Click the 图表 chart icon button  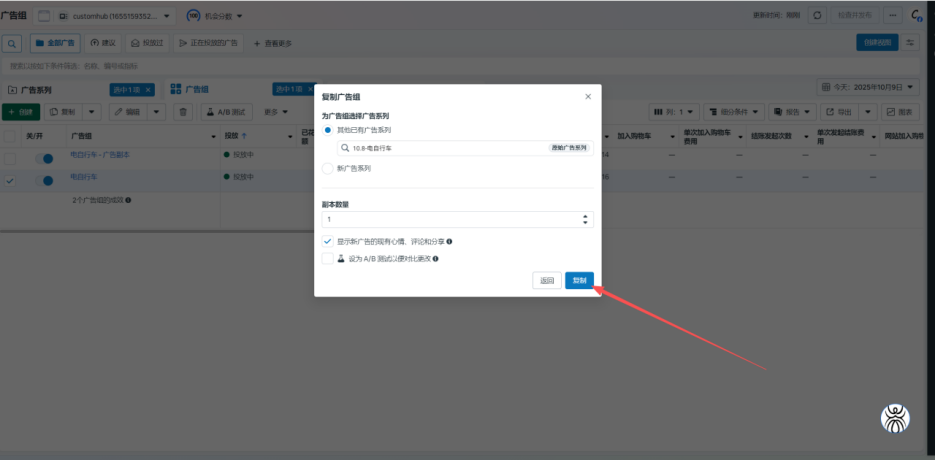[x=900, y=112]
